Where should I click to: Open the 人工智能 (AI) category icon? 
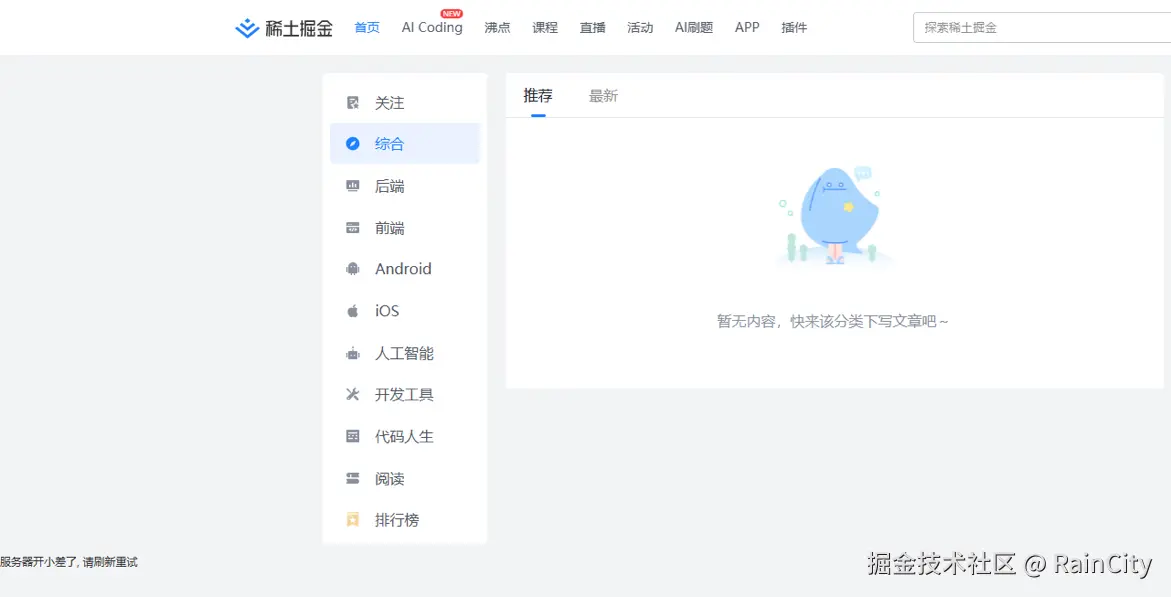[x=352, y=352]
